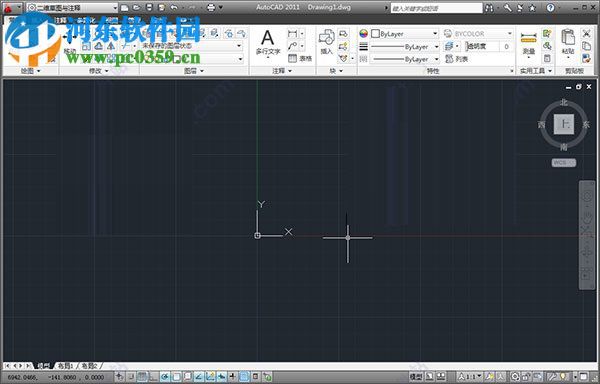Image resolution: width=600 pixels, height=384 pixels.
Task: Click the 插入 insert block tool
Action: pyautogui.click(x=326, y=42)
